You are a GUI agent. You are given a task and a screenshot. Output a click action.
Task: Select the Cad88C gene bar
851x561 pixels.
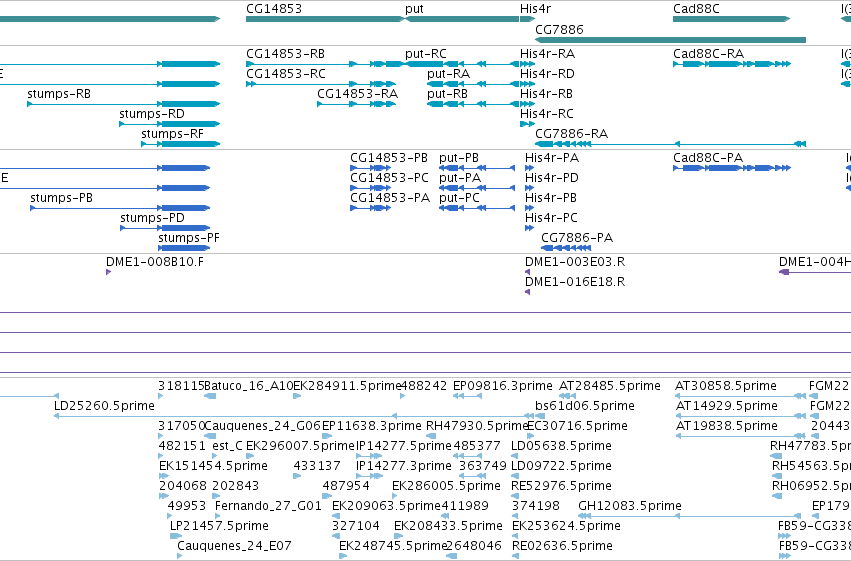click(x=731, y=19)
